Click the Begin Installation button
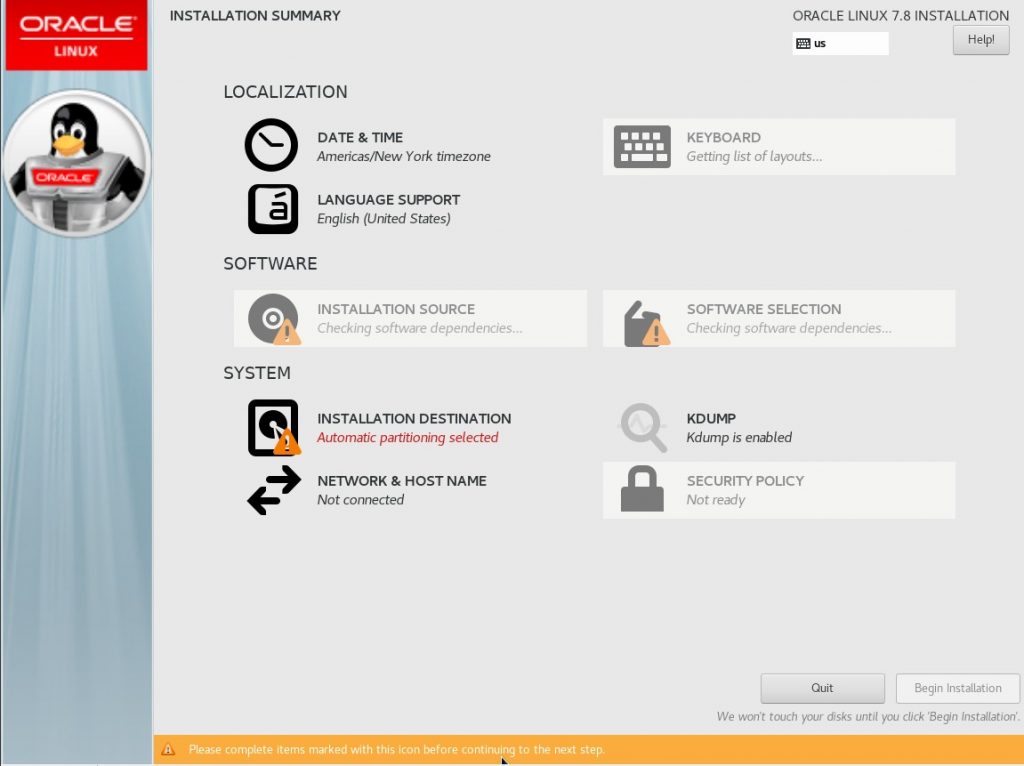 coord(957,688)
